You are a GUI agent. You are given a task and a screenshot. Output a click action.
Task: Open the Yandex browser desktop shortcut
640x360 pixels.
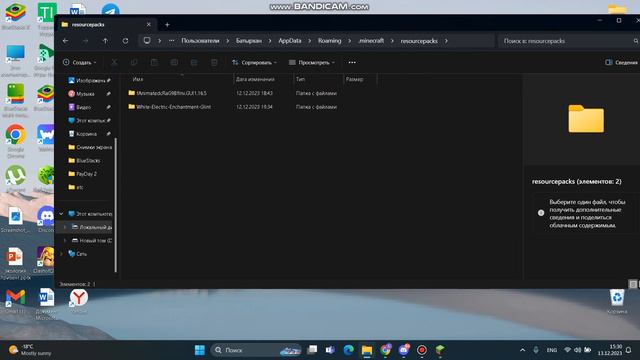coord(78,301)
